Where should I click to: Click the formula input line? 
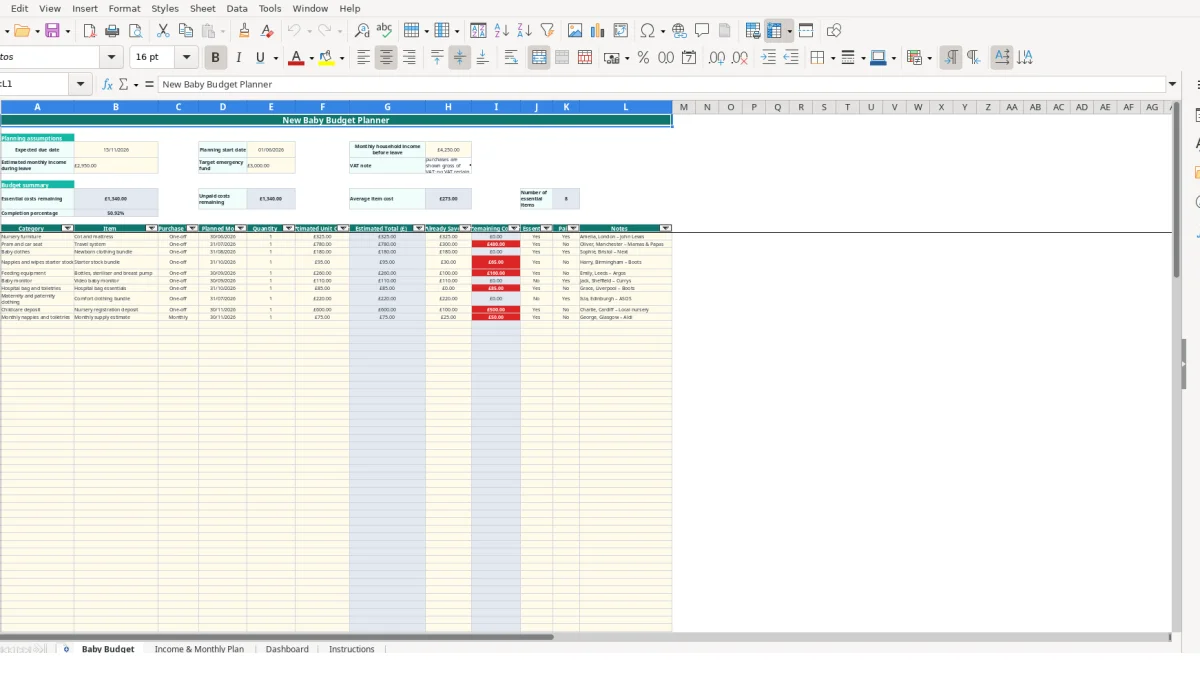point(661,85)
